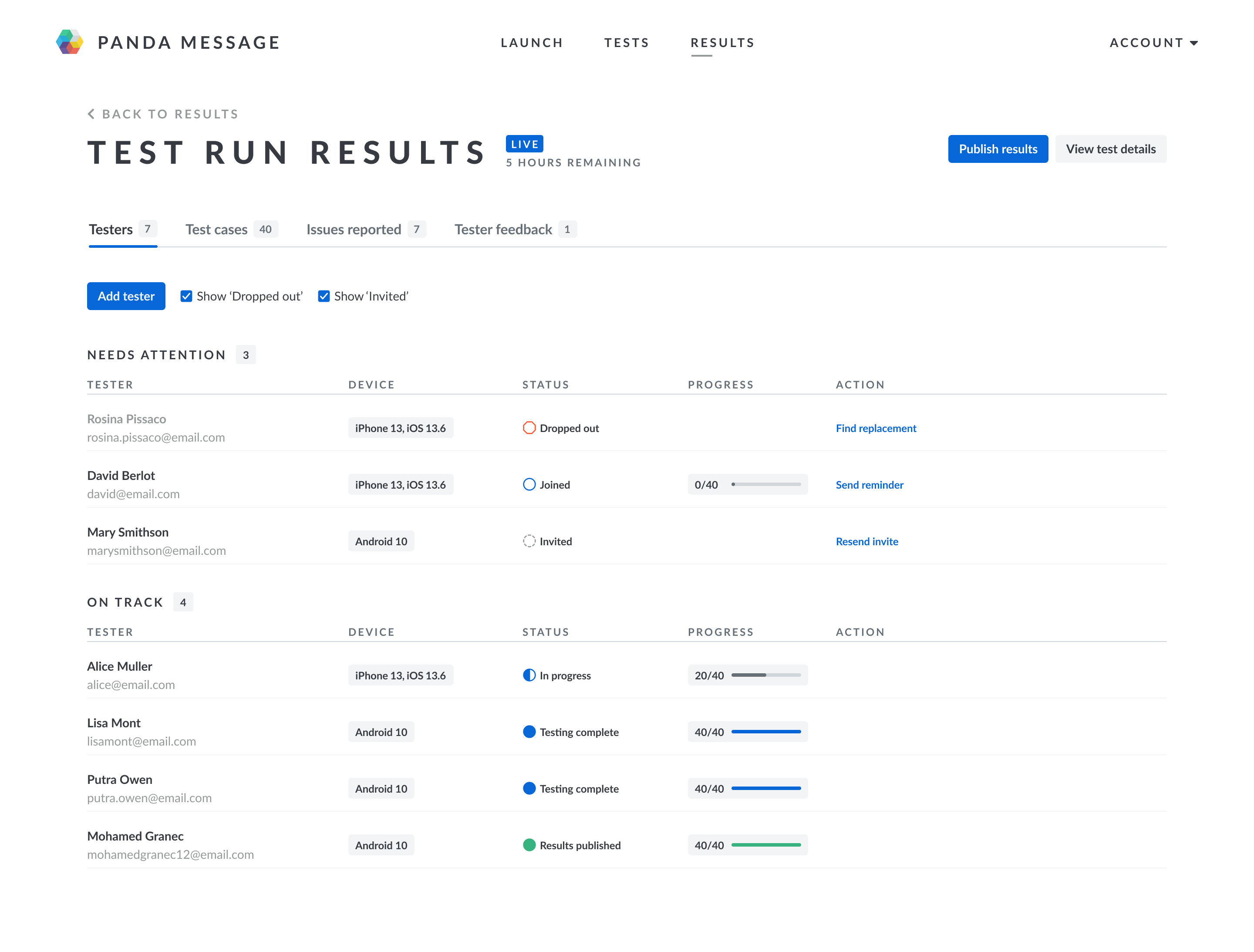Switch to the Test cases tab
The width and height of the screenshot is (1254, 952).
coord(231,230)
